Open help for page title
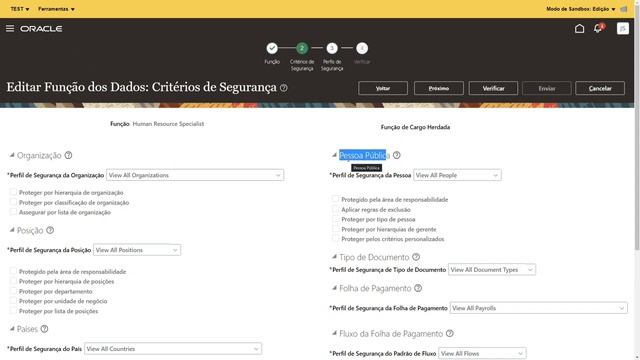Screen dimensions: 640x360 (284, 88)
